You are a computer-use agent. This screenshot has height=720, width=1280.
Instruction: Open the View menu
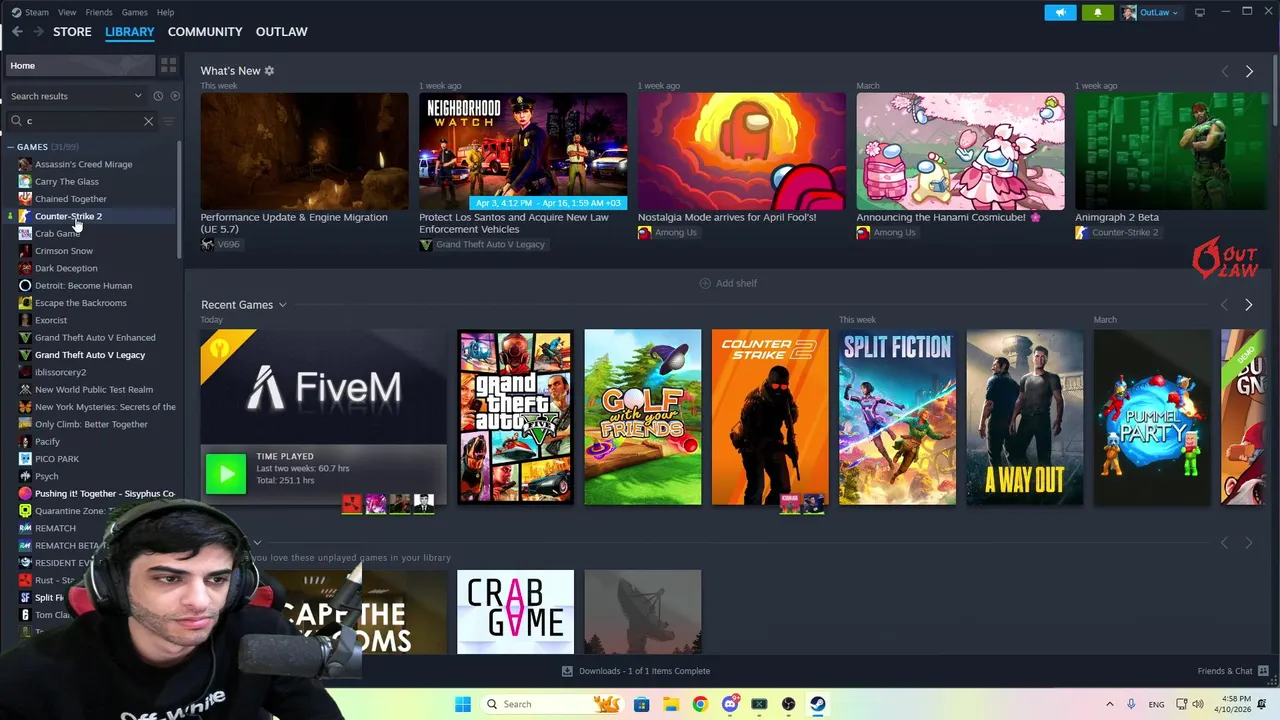[67, 12]
